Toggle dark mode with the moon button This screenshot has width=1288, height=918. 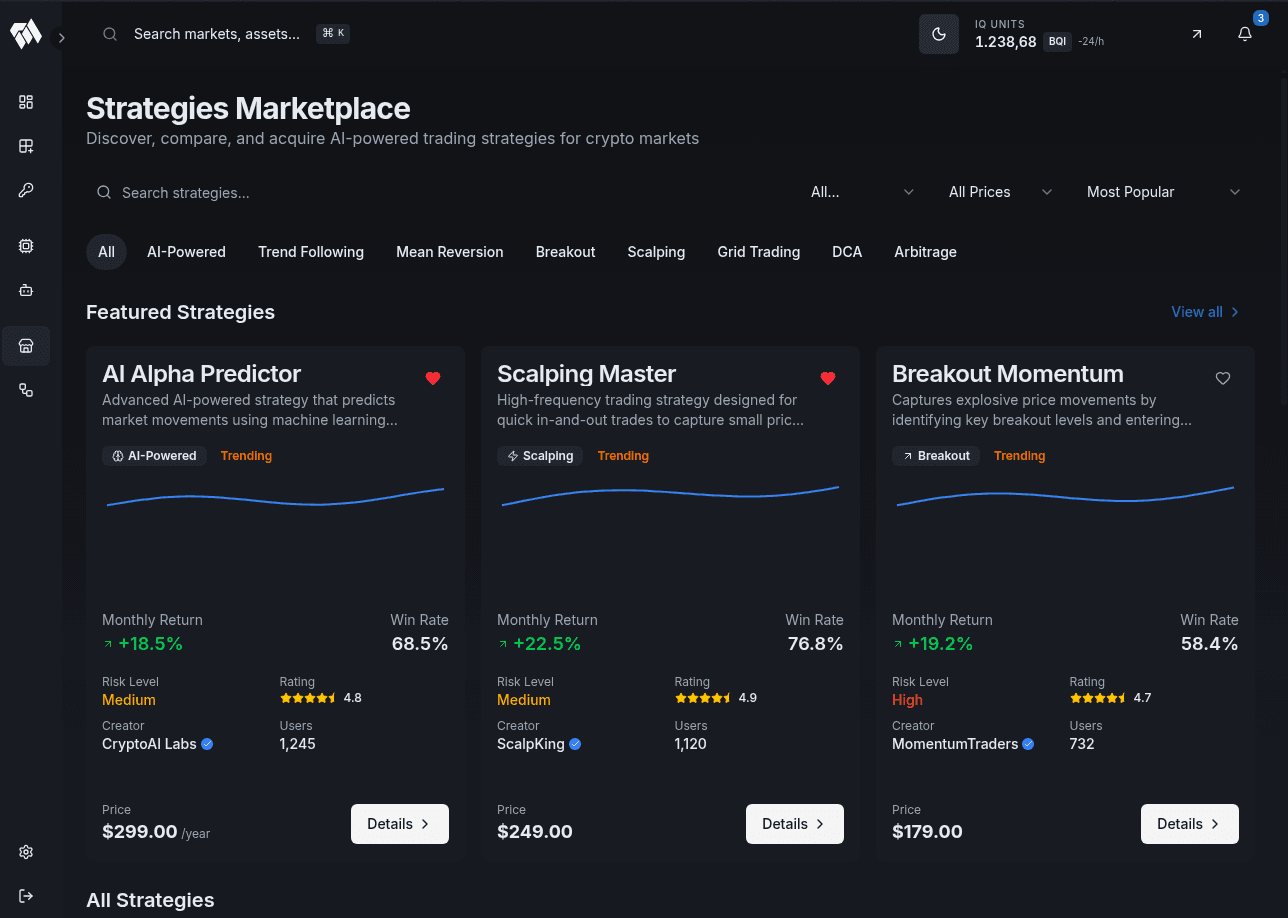pyautogui.click(x=939, y=33)
